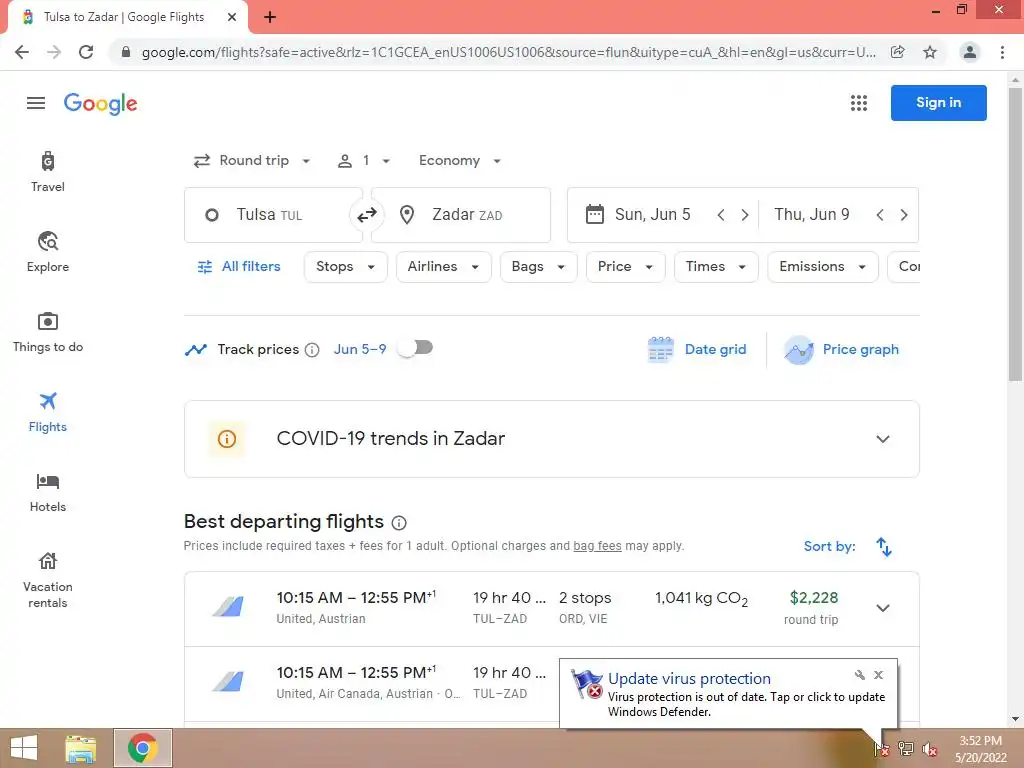Image resolution: width=1024 pixels, height=768 pixels.
Task: Go to next return date after Thu, Jun 9
Action: tap(904, 215)
